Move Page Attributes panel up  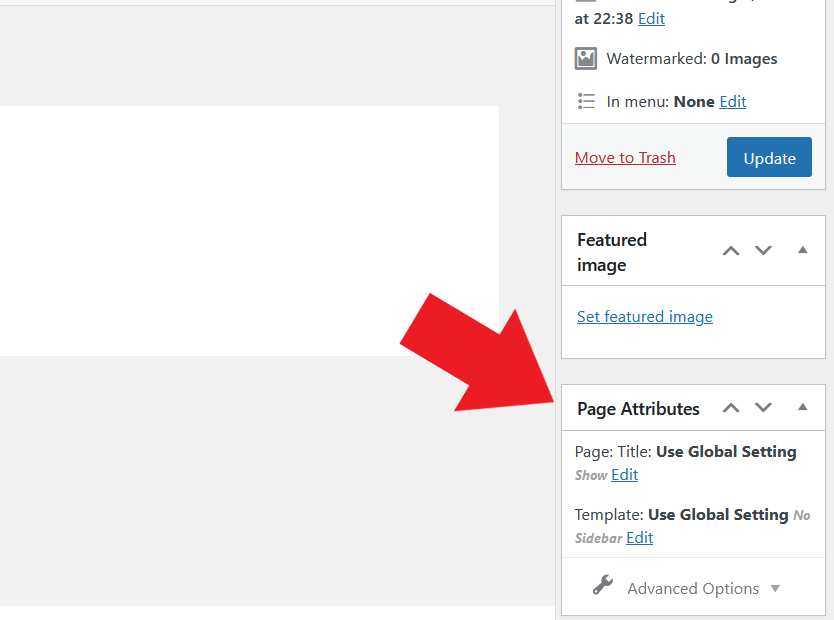point(731,408)
